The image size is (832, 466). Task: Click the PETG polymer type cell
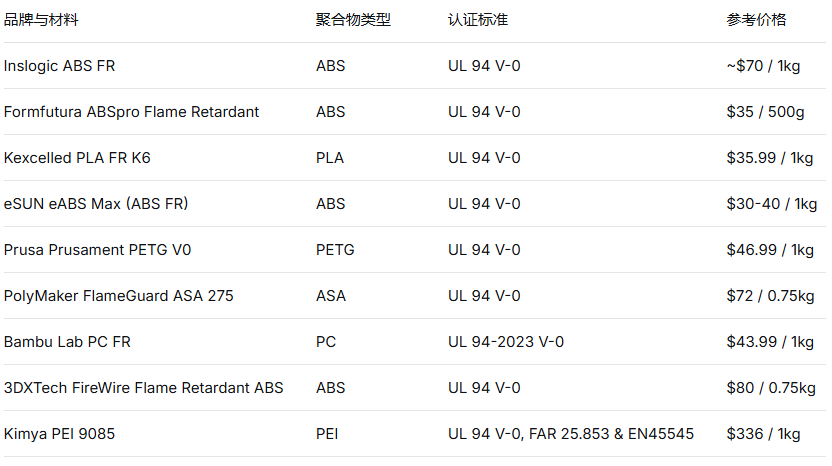pos(335,250)
